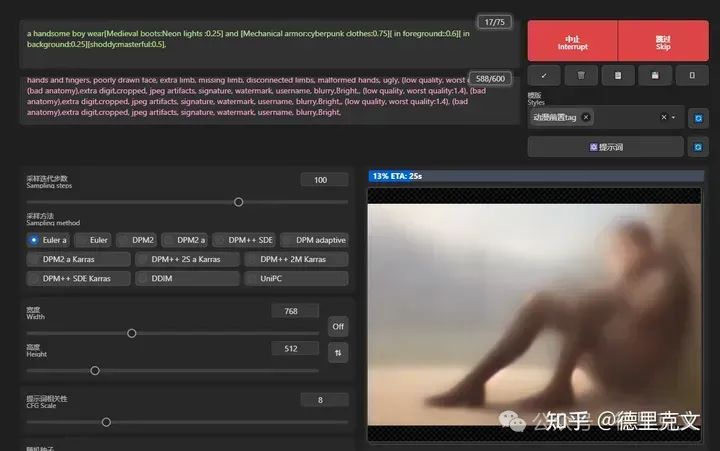Click the Sampling steps value field 100

coord(325,180)
